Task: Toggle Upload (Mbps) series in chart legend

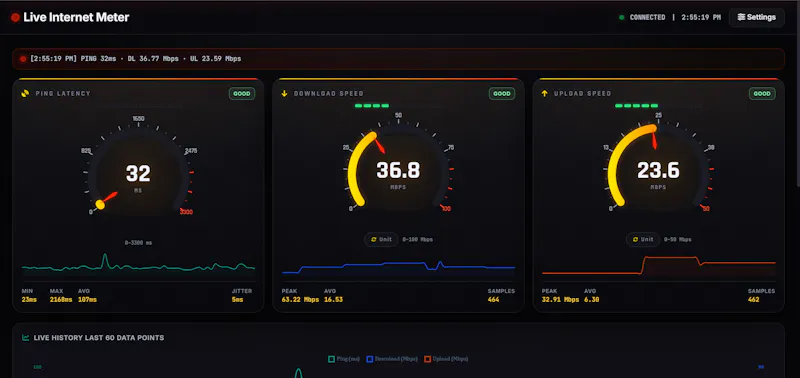Action: pos(446,359)
